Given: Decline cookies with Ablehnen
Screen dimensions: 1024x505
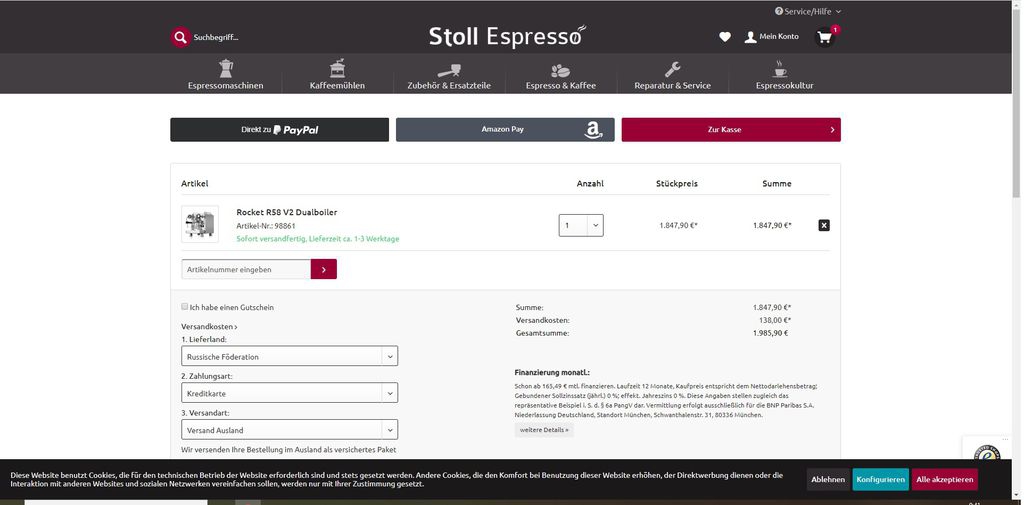Looking at the screenshot, I should 827,480.
